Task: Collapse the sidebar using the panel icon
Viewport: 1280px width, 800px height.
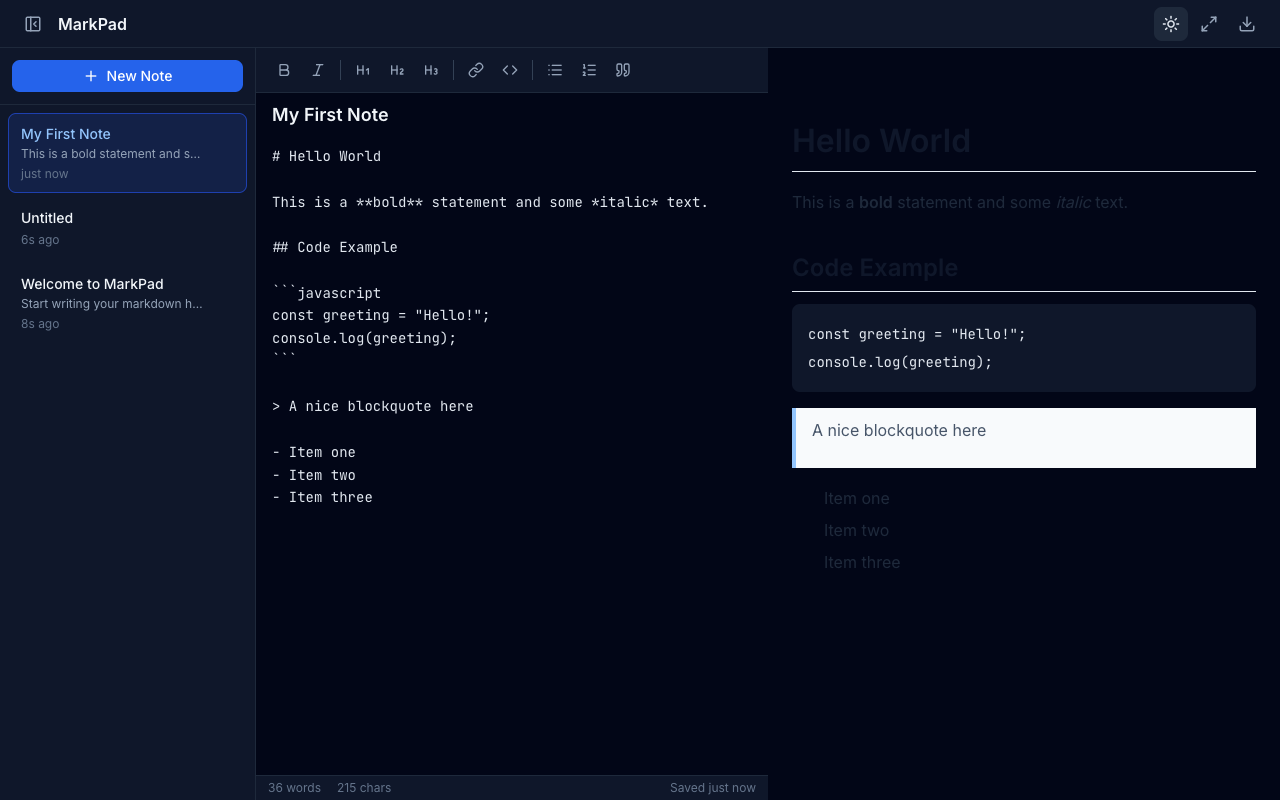Action: [32, 23]
